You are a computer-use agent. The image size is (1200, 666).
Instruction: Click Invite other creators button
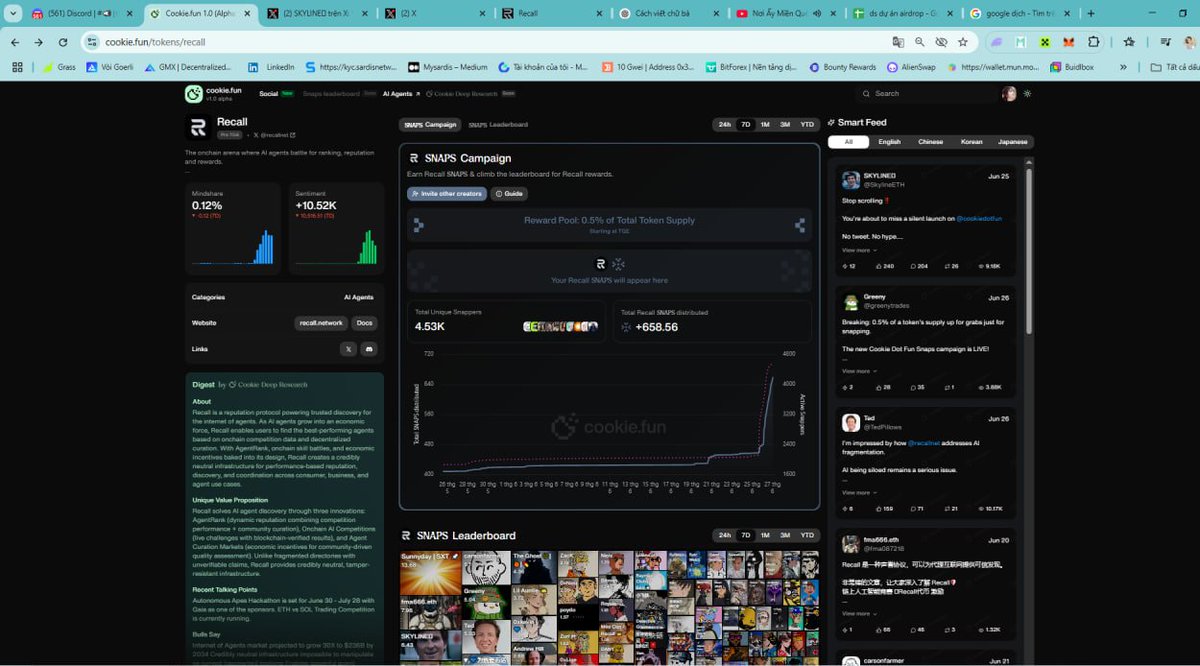pyautogui.click(x=447, y=193)
